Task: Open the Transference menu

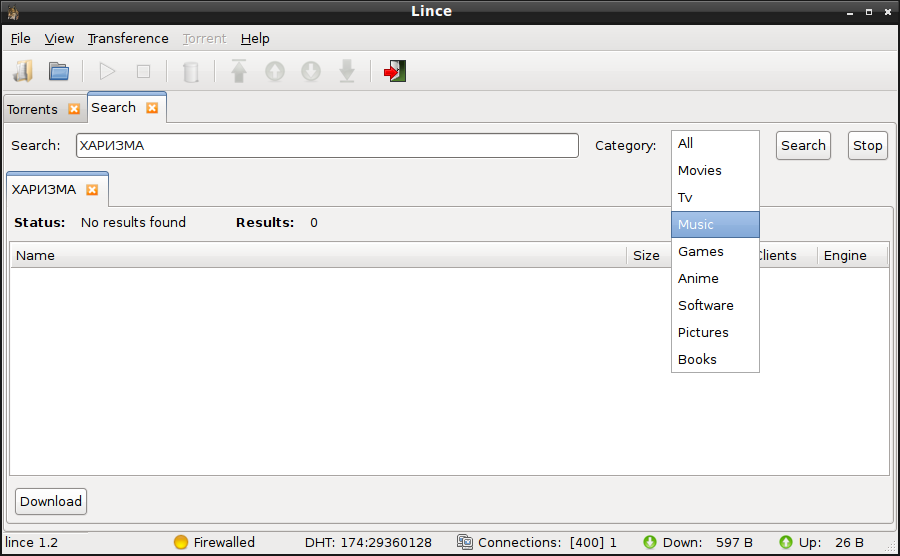Action: coord(128,38)
